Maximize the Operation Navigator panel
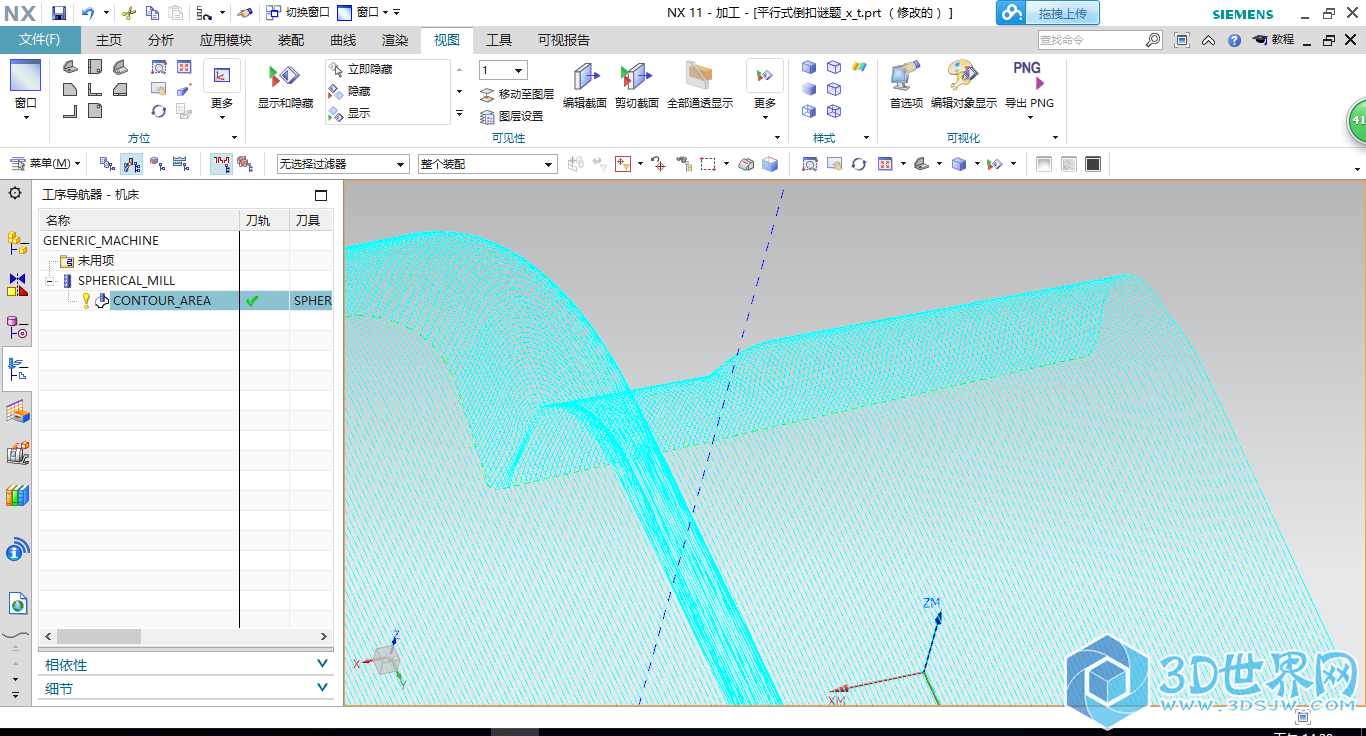 click(x=321, y=196)
